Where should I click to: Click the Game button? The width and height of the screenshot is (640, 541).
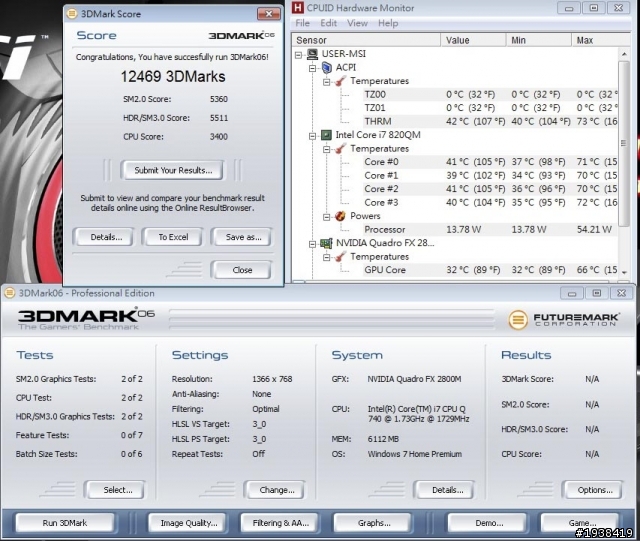(580, 523)
